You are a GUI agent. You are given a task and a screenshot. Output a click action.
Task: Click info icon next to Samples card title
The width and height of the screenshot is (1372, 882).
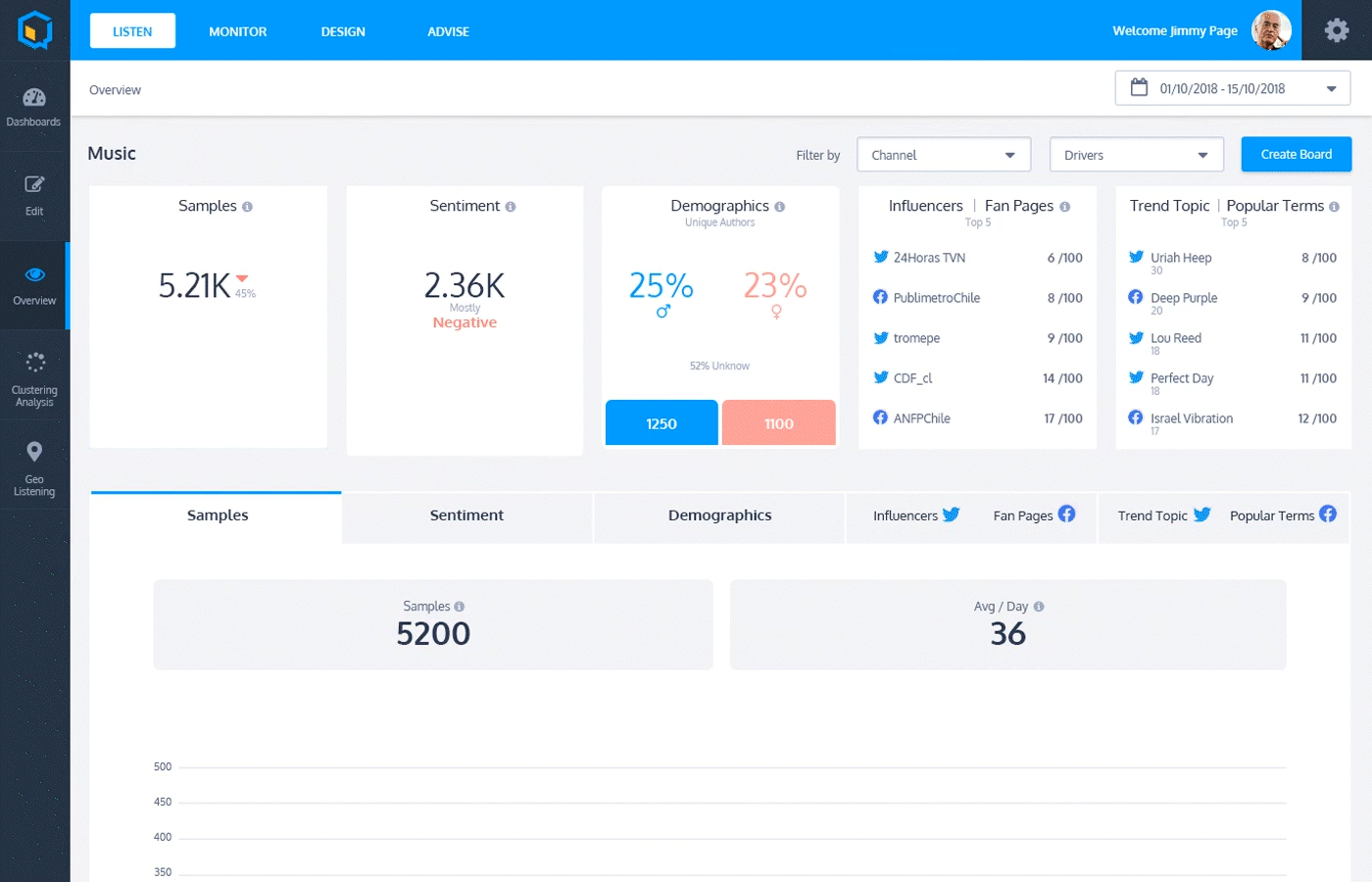pos(247,207)
